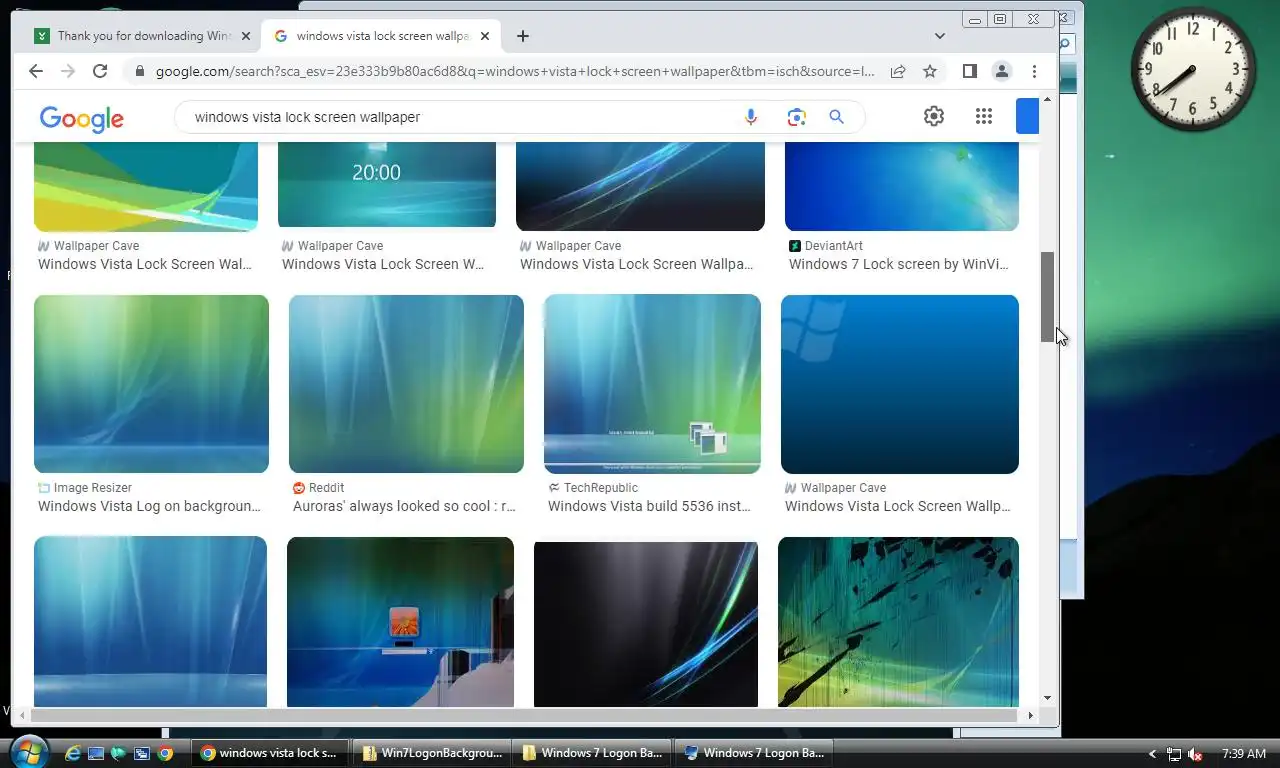Viewport: 1280px width, 768px height.
Task: Open the Reddit Auroras thumbnail
Action: 406,384
